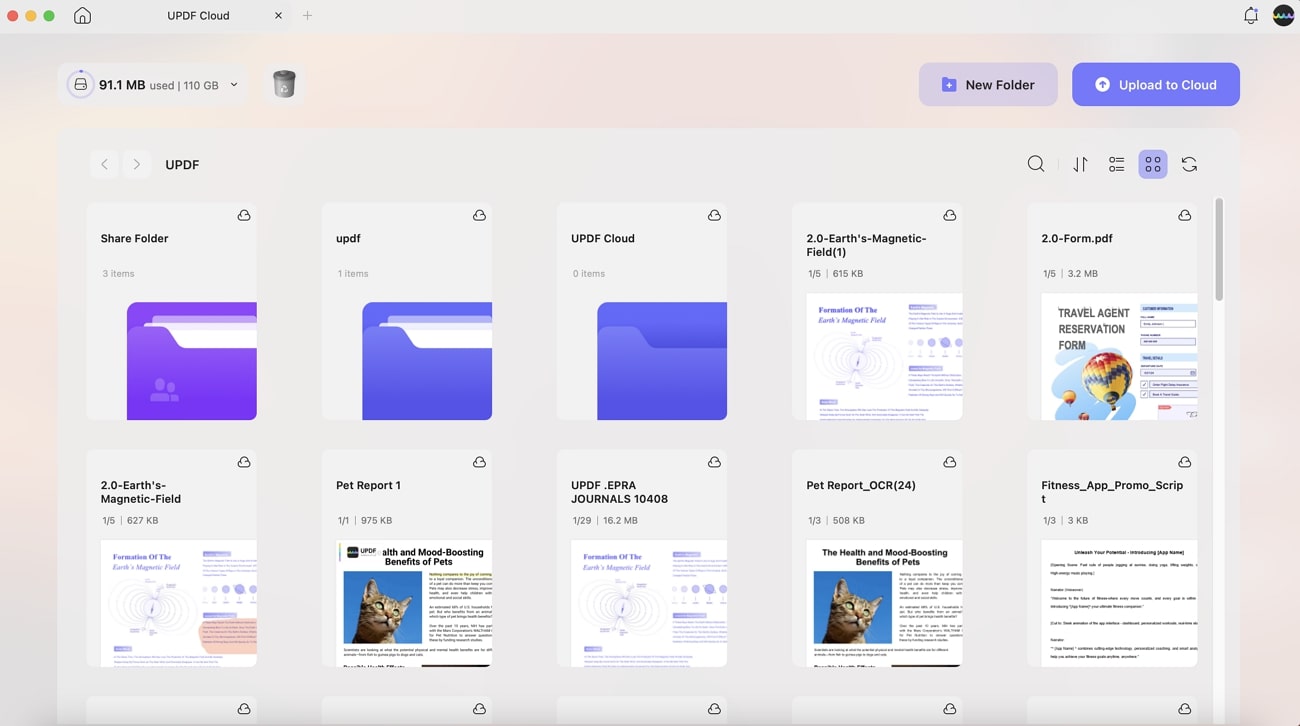
Task: Click cloud icon on UPDF Cloud folder card
Action: (714, 215)
